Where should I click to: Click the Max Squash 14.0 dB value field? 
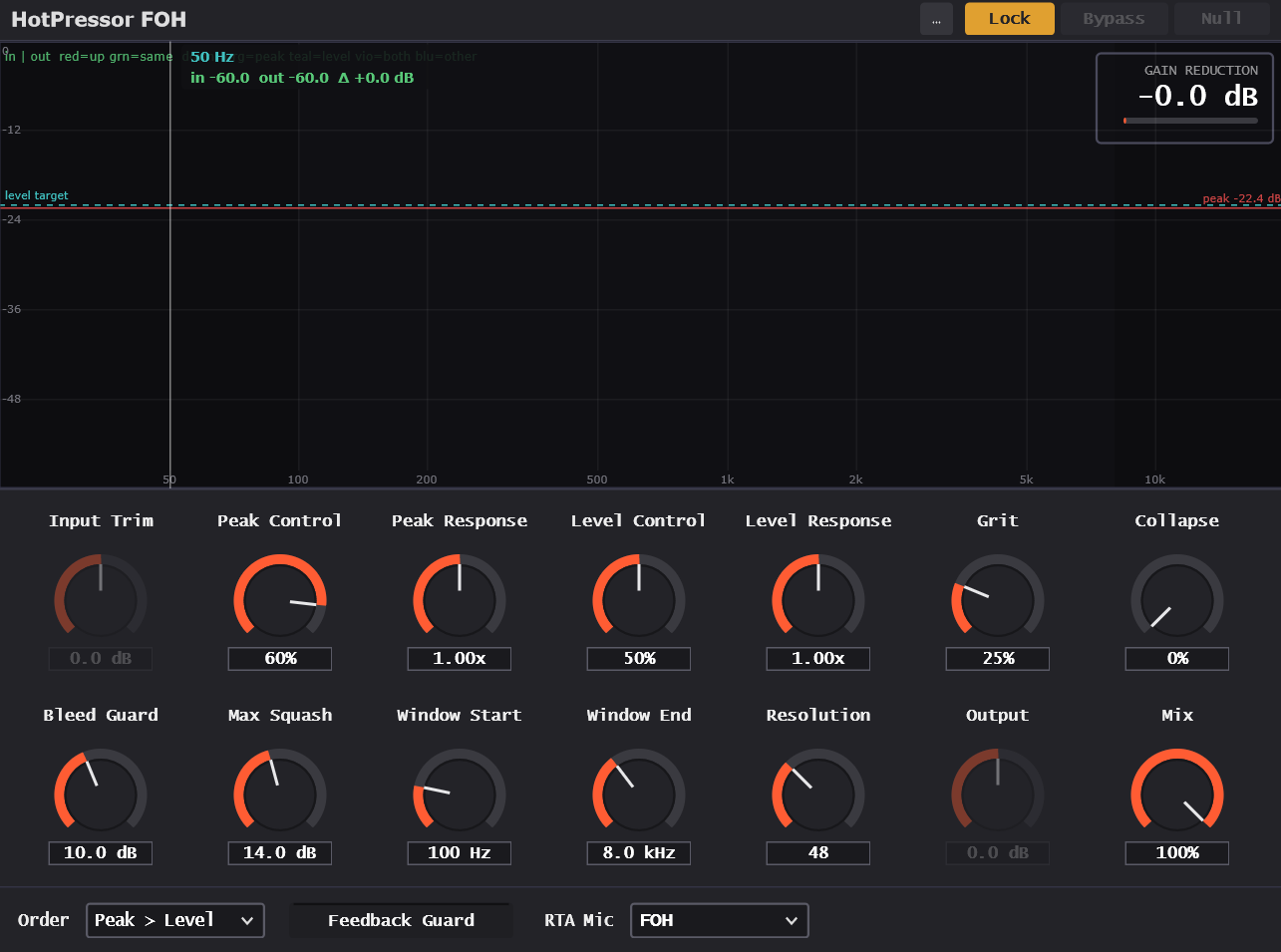point(280,852)
